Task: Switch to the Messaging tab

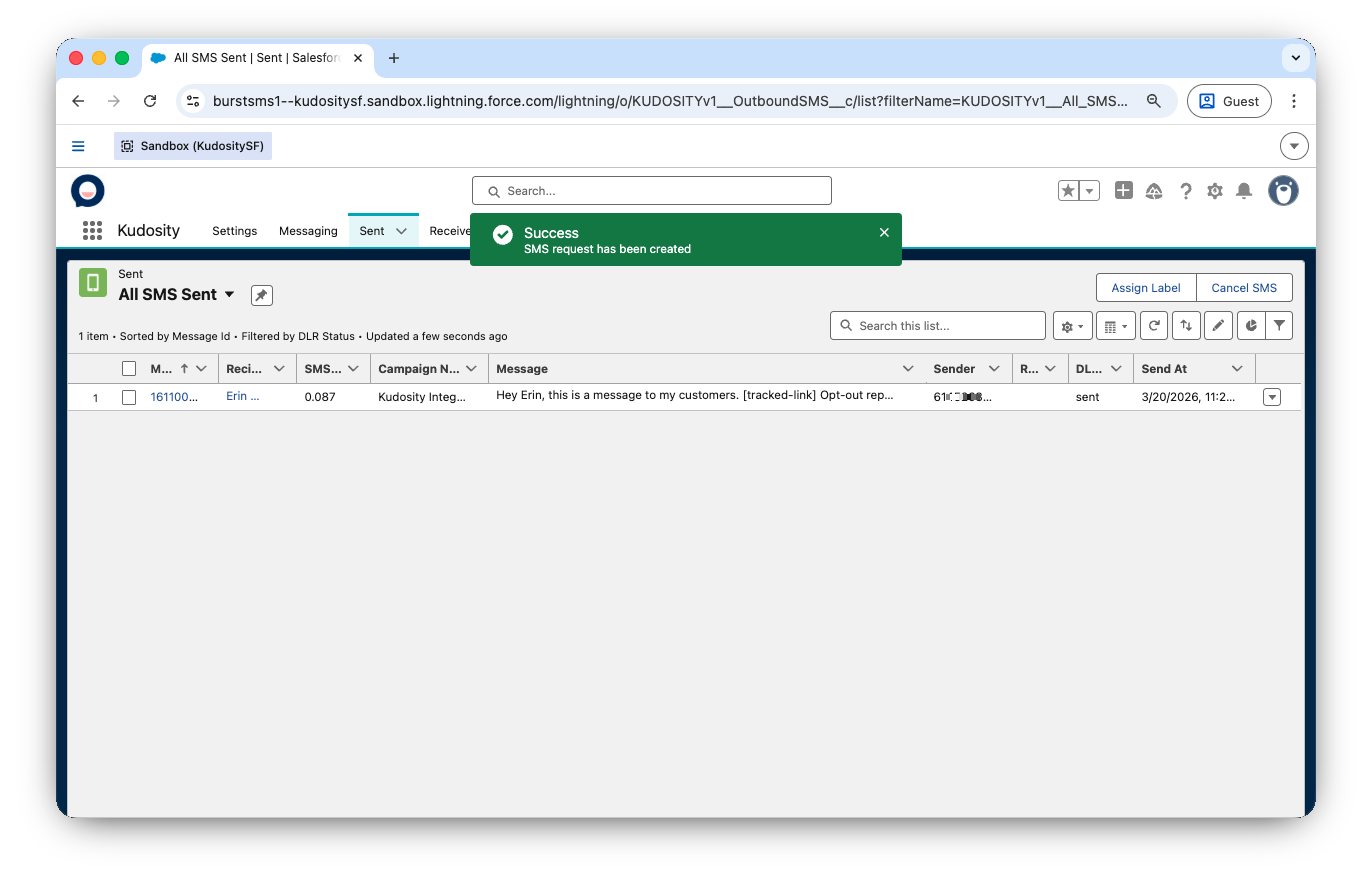Action: [308, 231]
